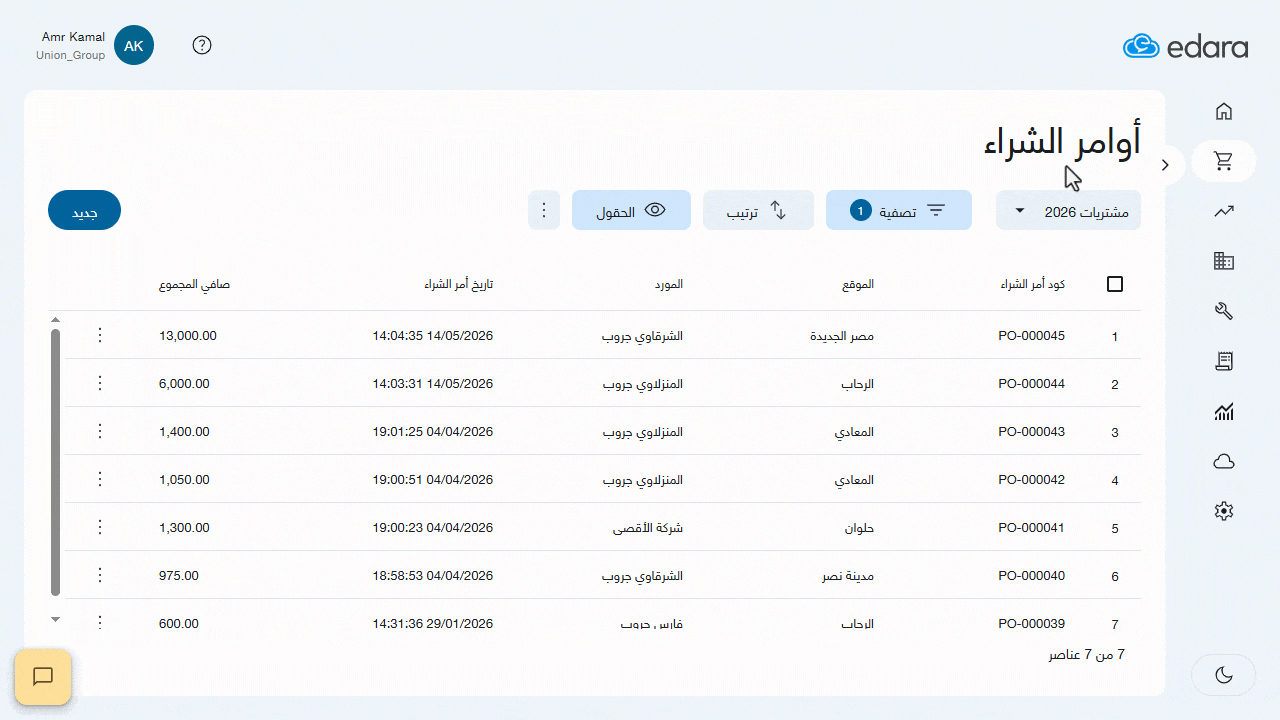Viewport: 1280px width, 720px height.
Task: Toggle dark mode moon button
Action: point(1224,675)
